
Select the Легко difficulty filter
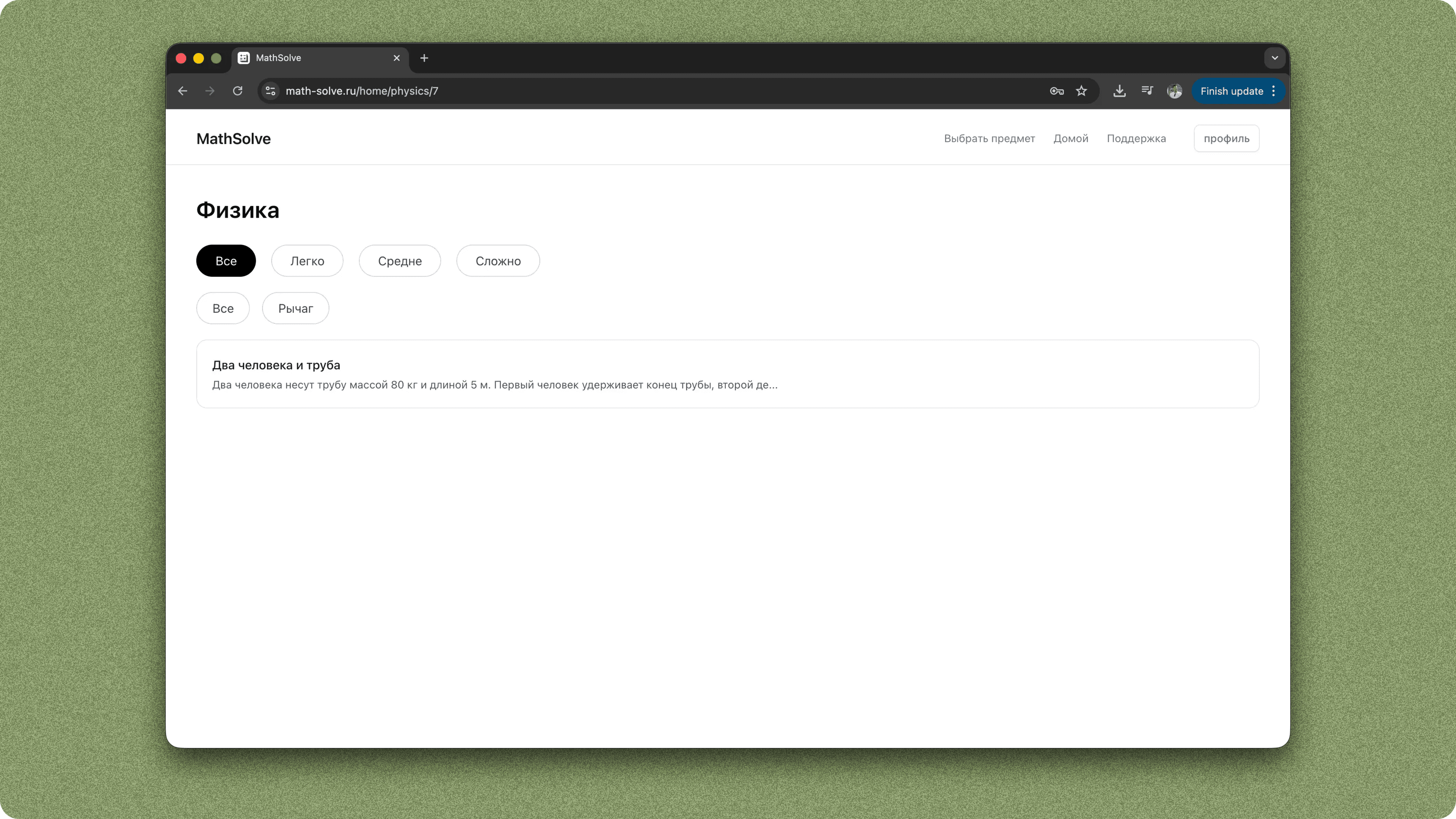(307, 261)
